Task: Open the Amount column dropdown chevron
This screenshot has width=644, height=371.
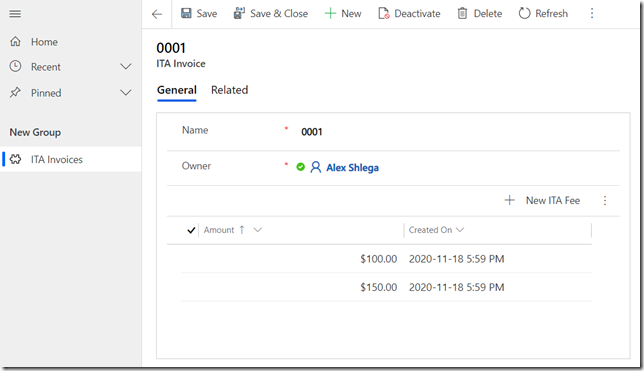Action: pos(258,230)
